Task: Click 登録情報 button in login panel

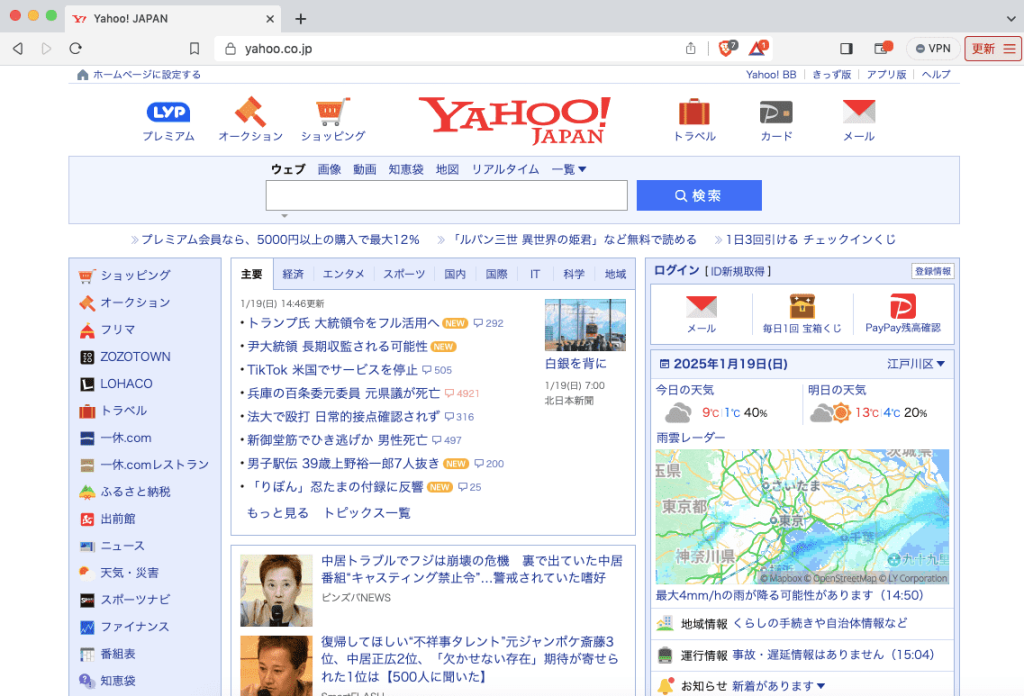Action: pyautogui.click(x=933, y=271)
